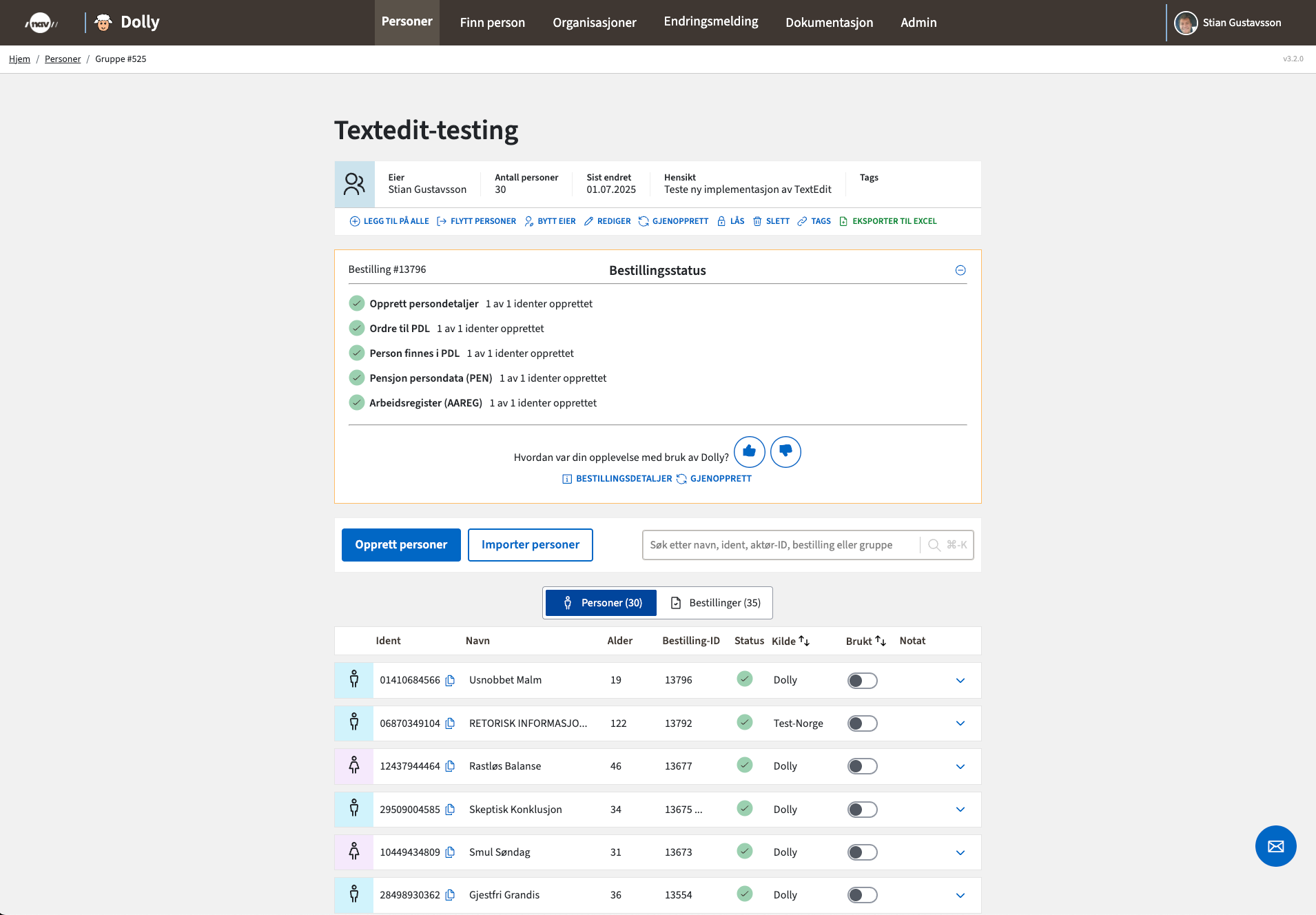This screenshot has width=1316, height=915.
Task: Enable Brukt switch for Rastløs Balanse
Action: point(862,766)
